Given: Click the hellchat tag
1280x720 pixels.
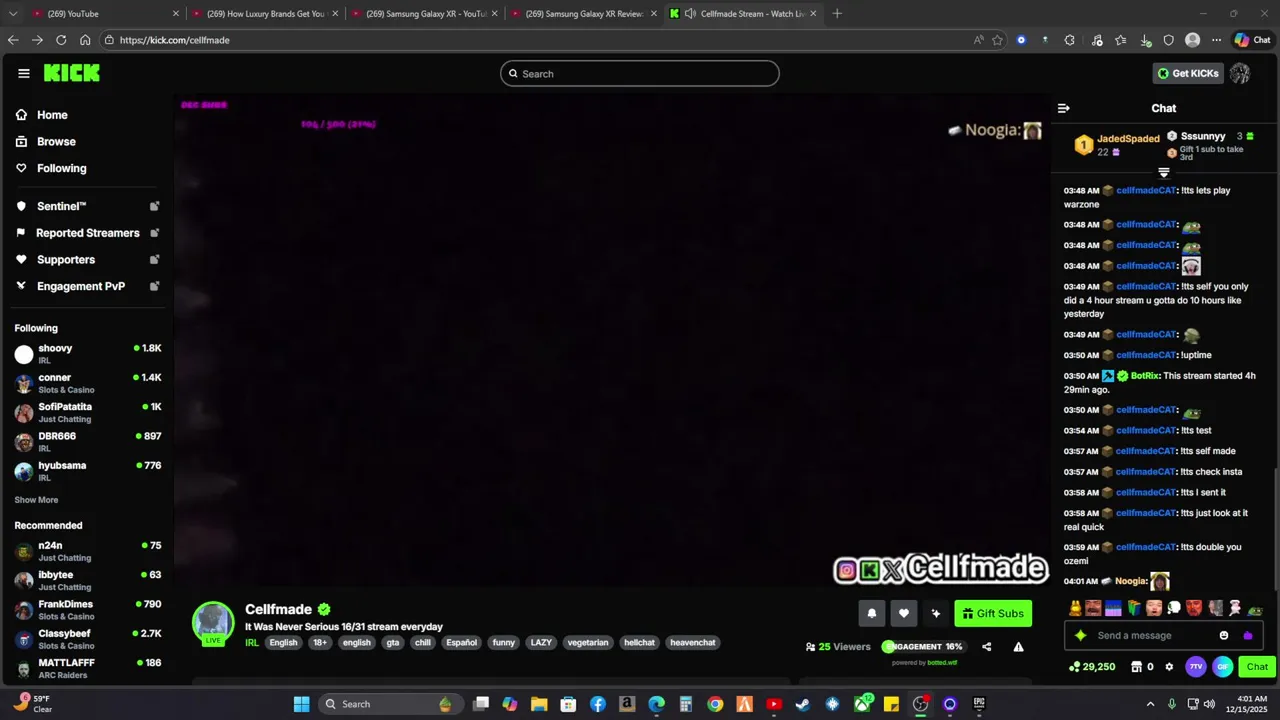Looking at the screenshot, I should point(640,643).
